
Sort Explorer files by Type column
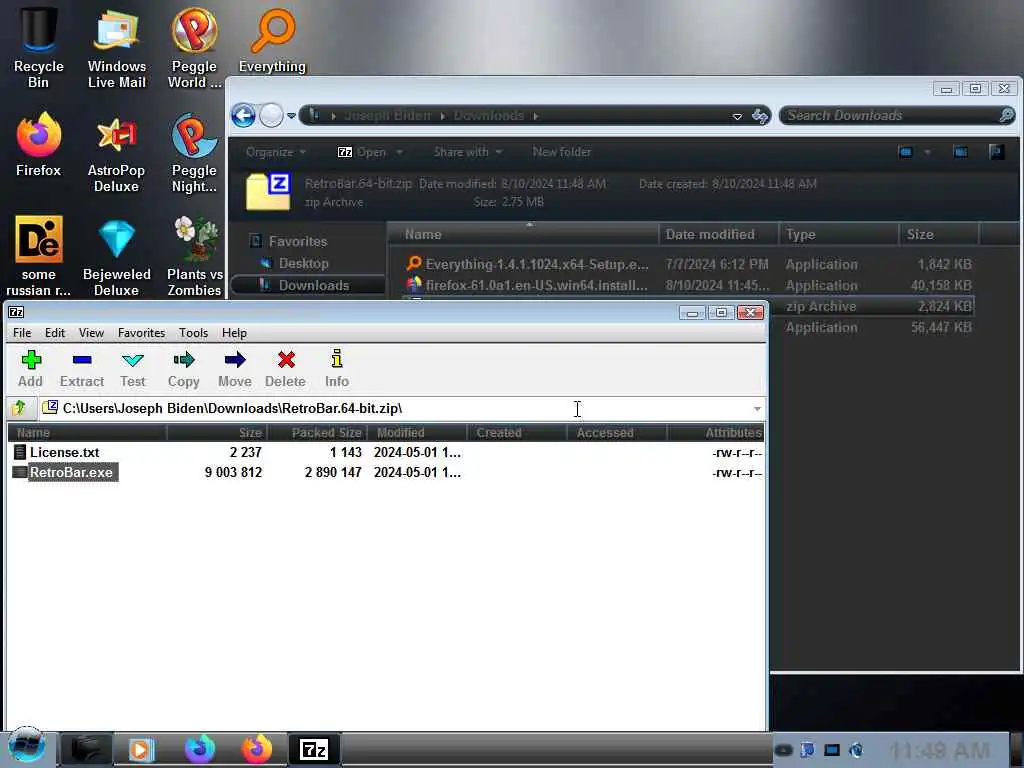click(838, 234)
